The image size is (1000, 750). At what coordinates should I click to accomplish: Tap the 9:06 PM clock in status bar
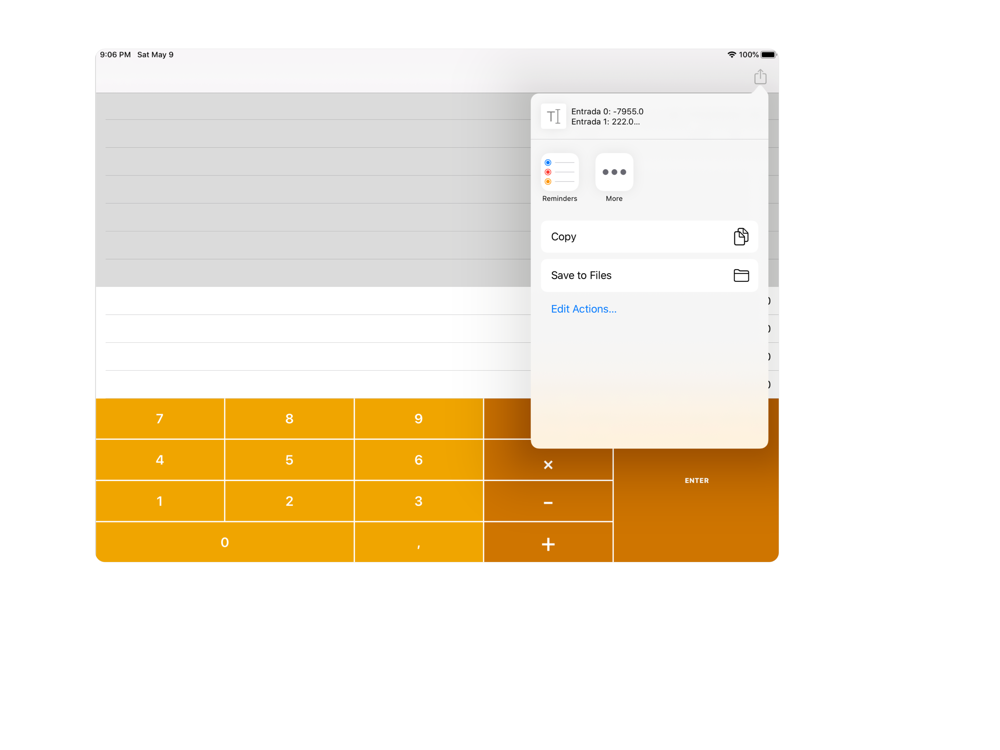[x=115, y=55]
